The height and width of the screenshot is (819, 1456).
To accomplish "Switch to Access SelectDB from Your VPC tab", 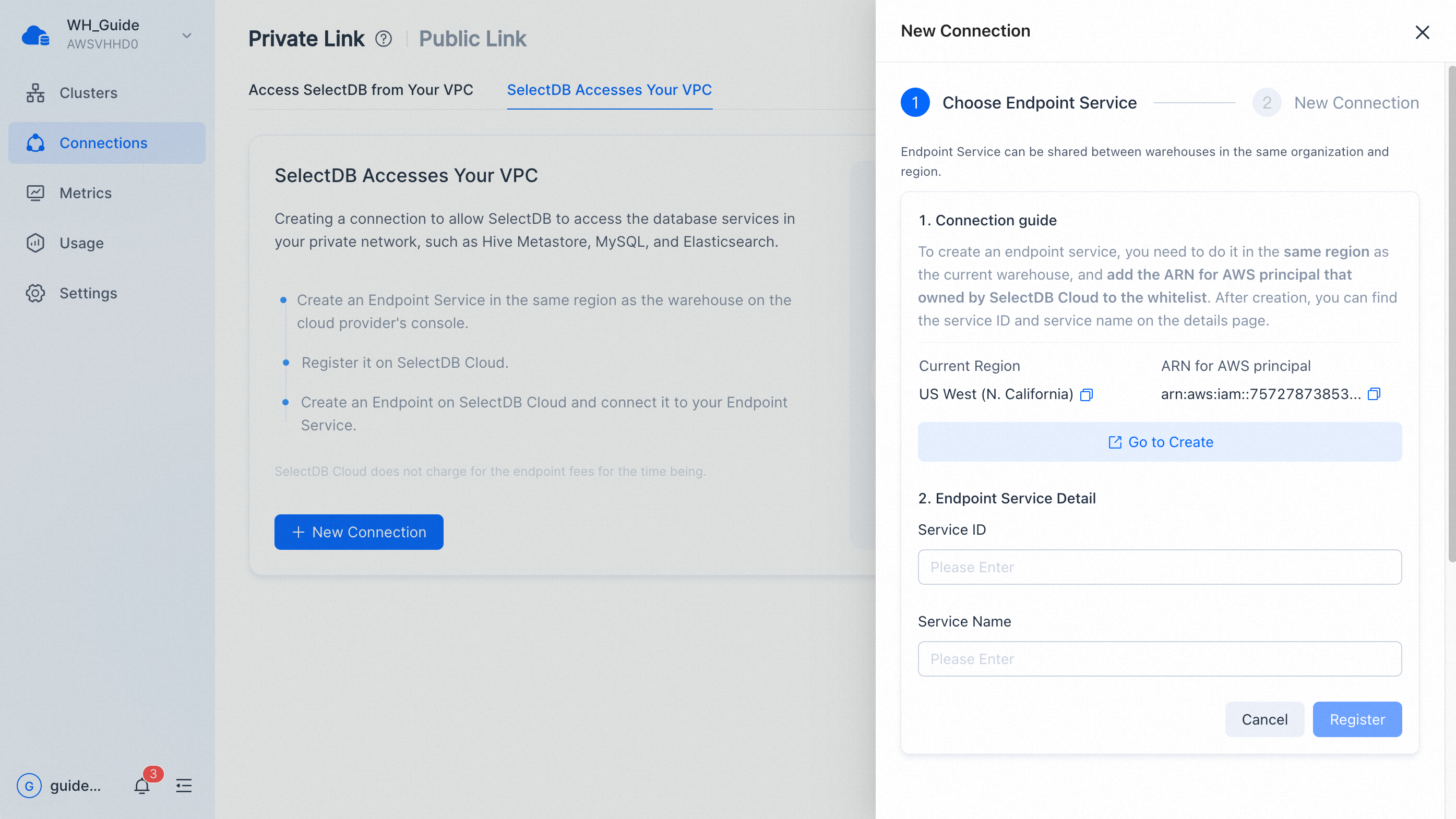I will click(361, 90).
